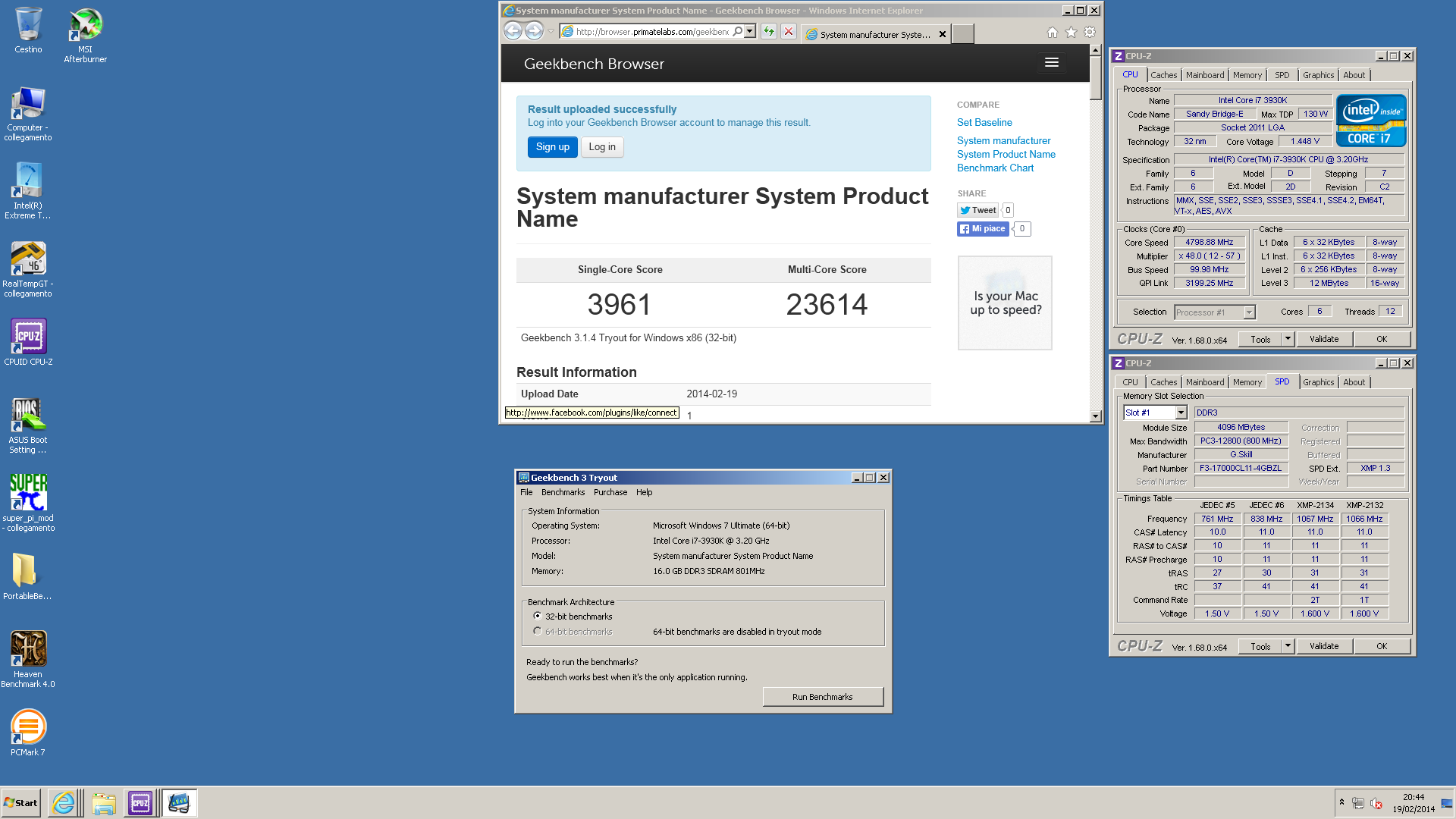1456x819 pixels.
Task: Switch to Mainboard tab in top CPU-Z
Action: point(1205,75)
